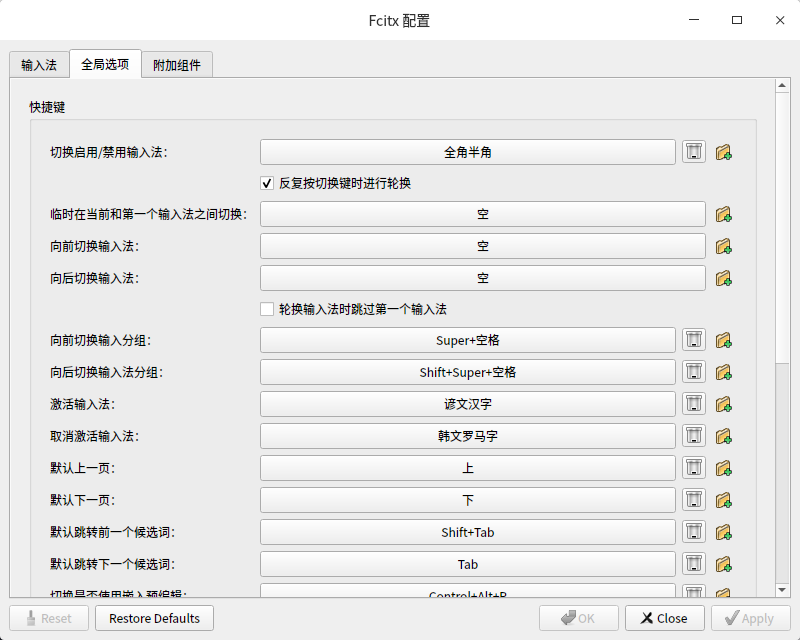The image size is (800, 640).
Task: Uncheck 反复按切换键时进行轮换 checkbox
Action: pos(267,183)
